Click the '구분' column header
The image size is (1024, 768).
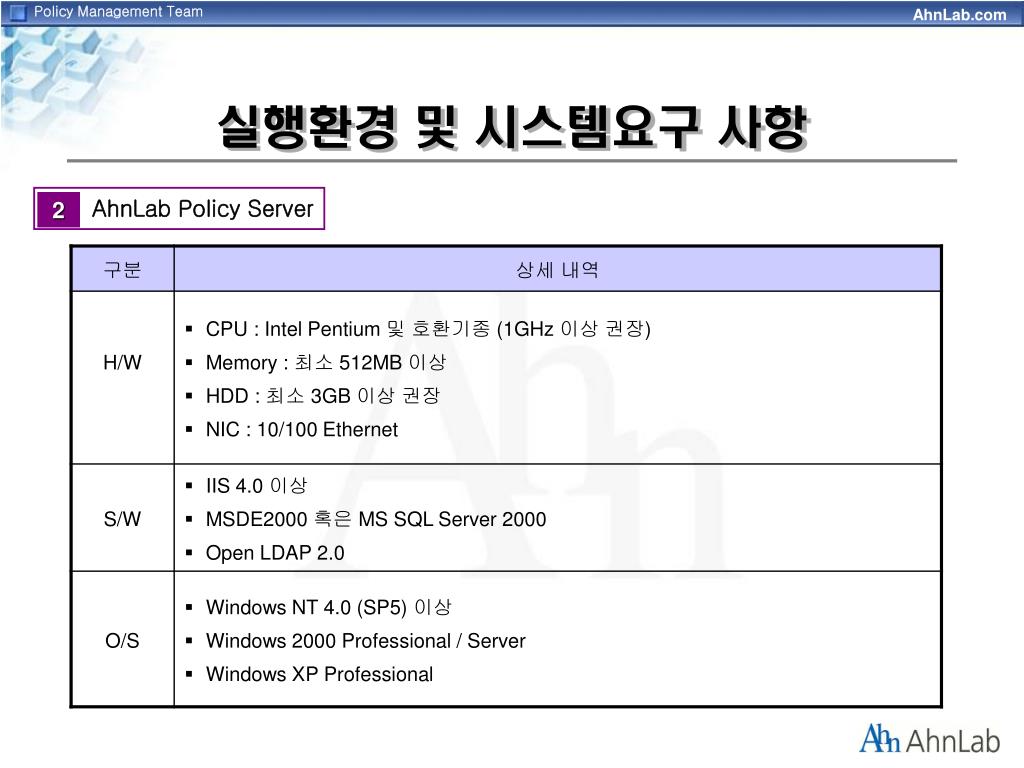pyautogui.click(x=122, y=270)
